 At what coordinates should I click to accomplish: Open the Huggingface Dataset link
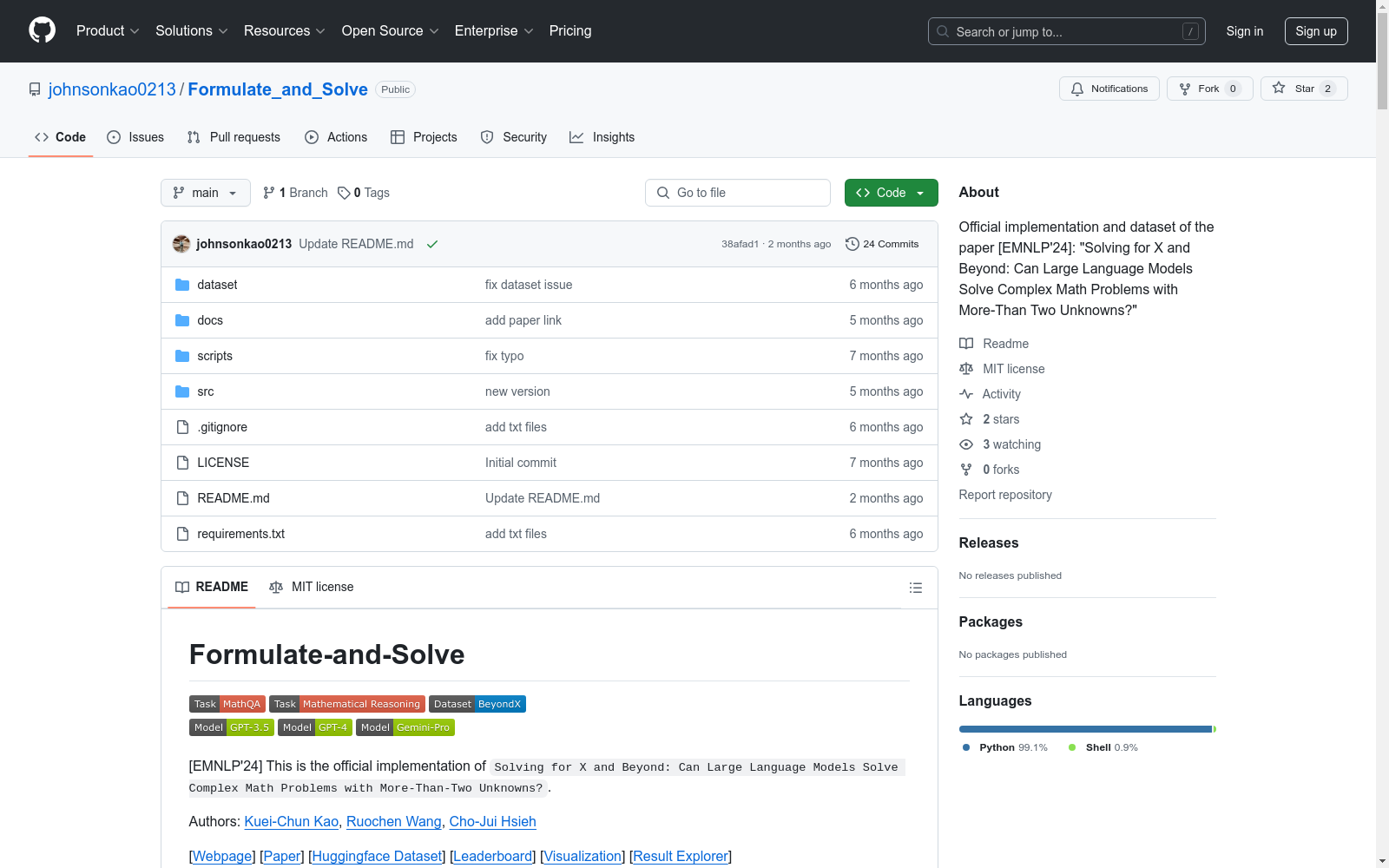(377, 856)
